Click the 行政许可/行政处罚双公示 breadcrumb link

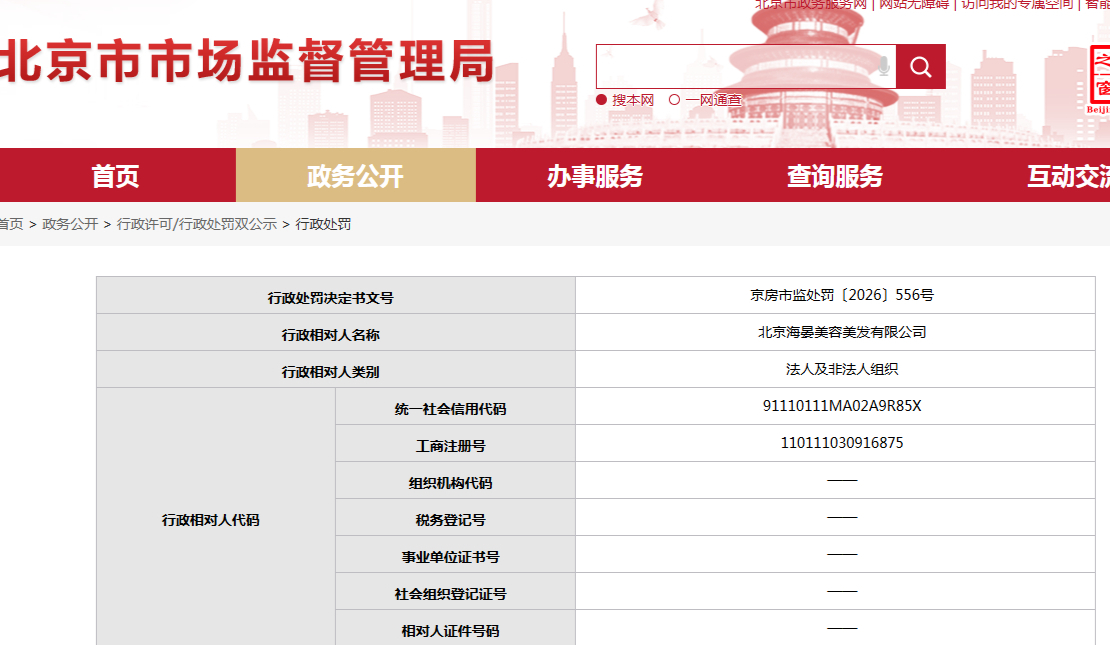pos(197,224)
